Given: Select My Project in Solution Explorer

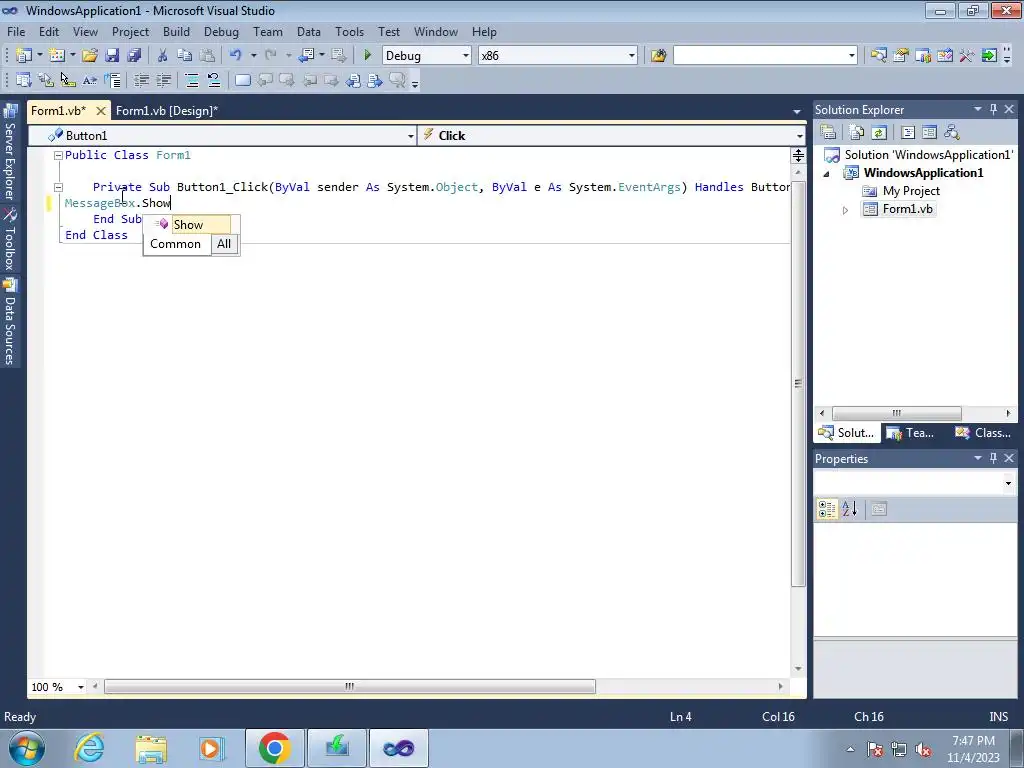Looking at the screenshot, I should [x=910, y=191].
